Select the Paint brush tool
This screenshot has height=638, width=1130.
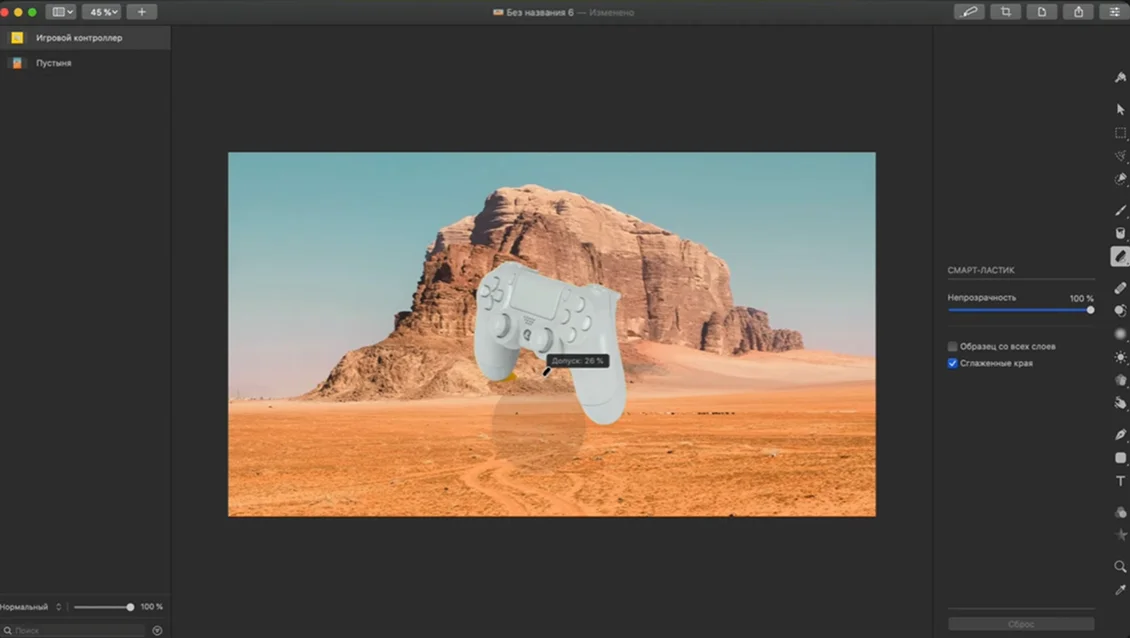point(1120,210)
